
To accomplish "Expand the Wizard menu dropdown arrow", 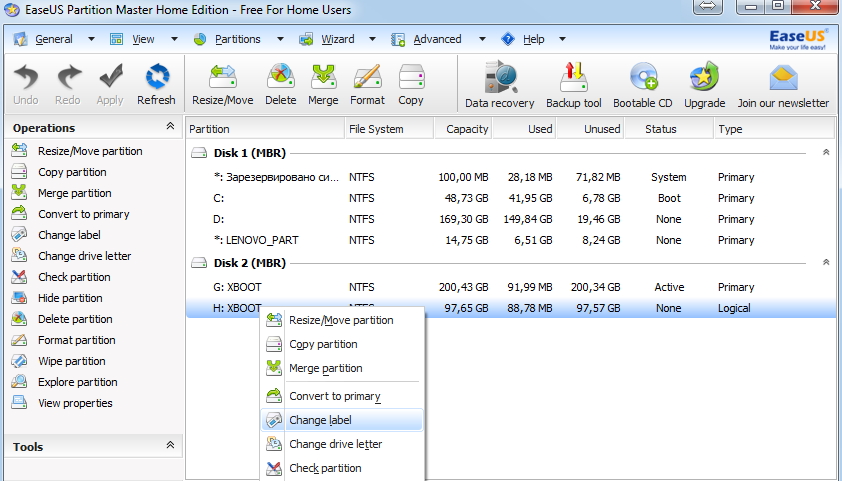I will (372, 39).
